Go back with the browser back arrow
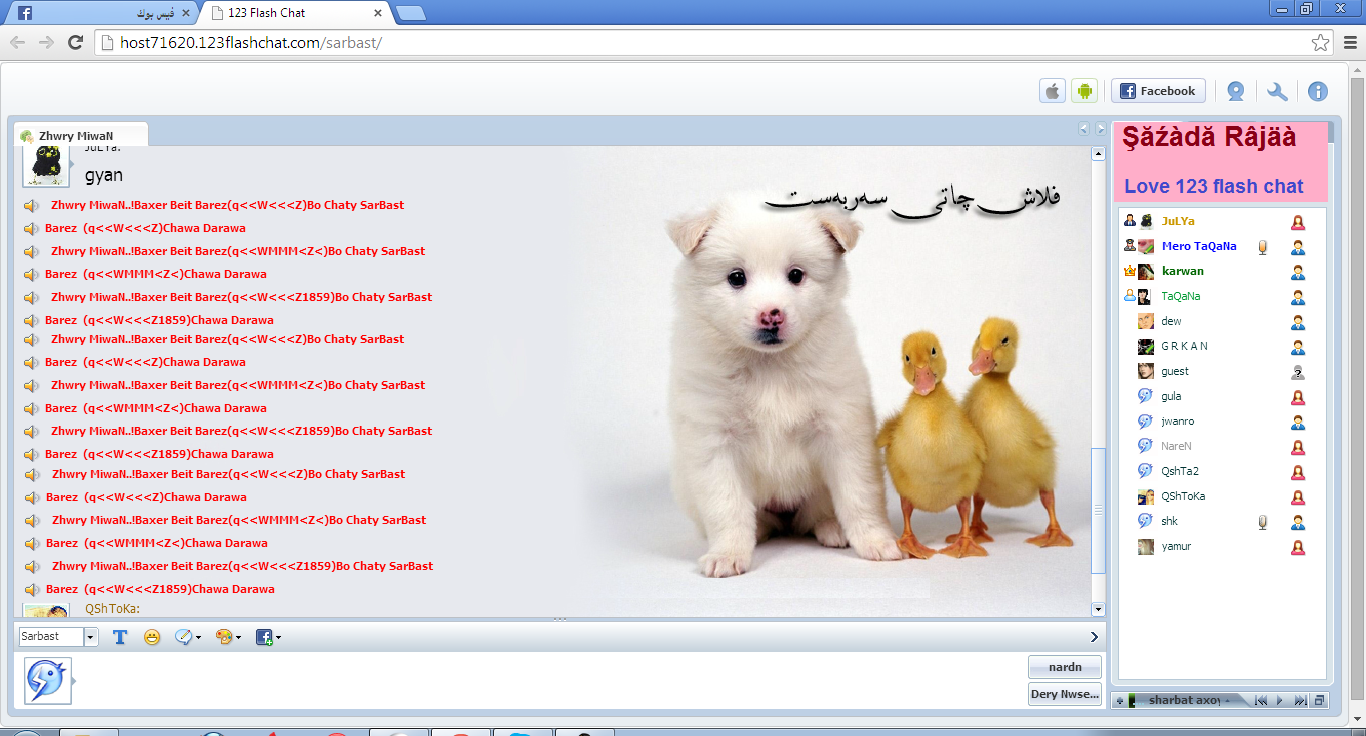Image resolution: width=1366 pixels, height=736 pixels. 17,42
